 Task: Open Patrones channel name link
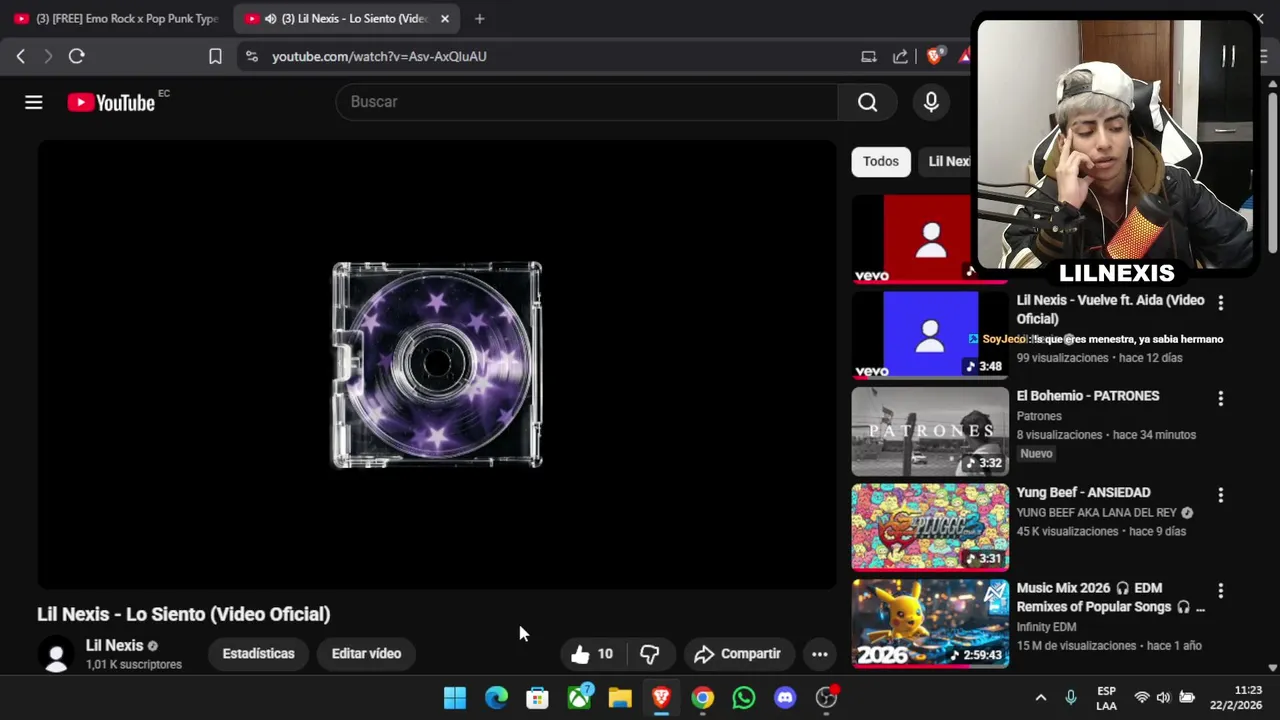(1039, 416)
